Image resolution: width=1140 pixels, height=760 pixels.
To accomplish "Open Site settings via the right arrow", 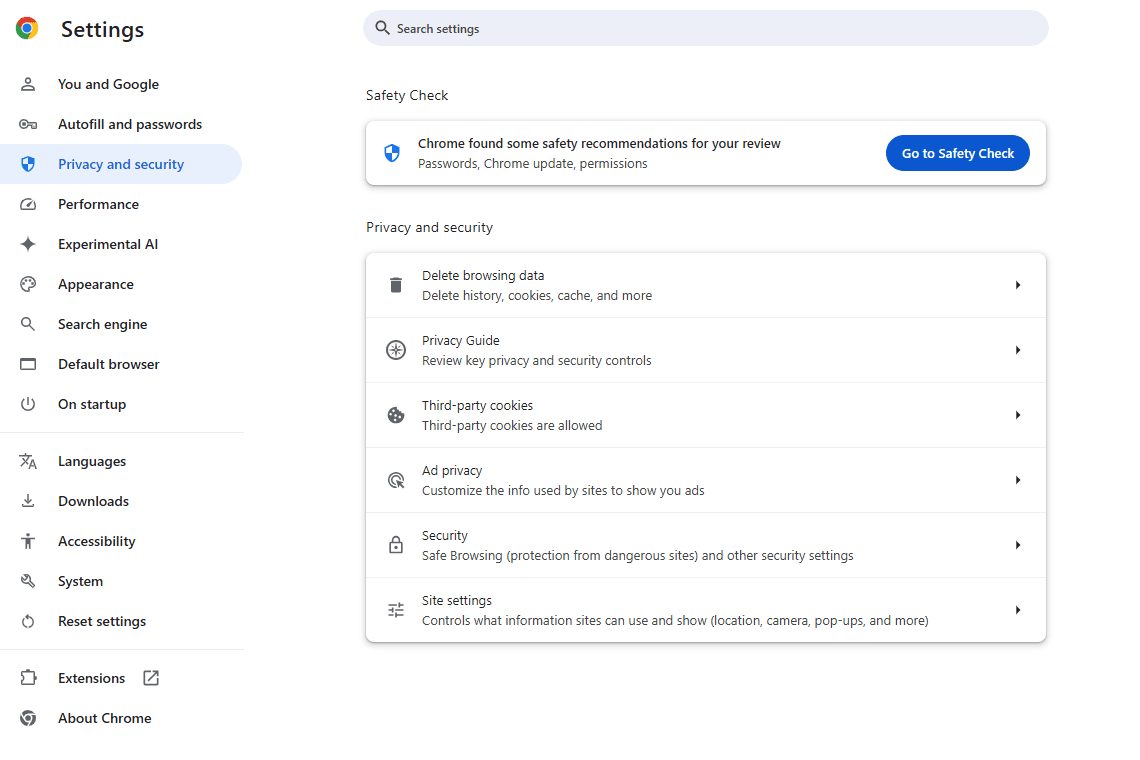I will (1018, 610).
